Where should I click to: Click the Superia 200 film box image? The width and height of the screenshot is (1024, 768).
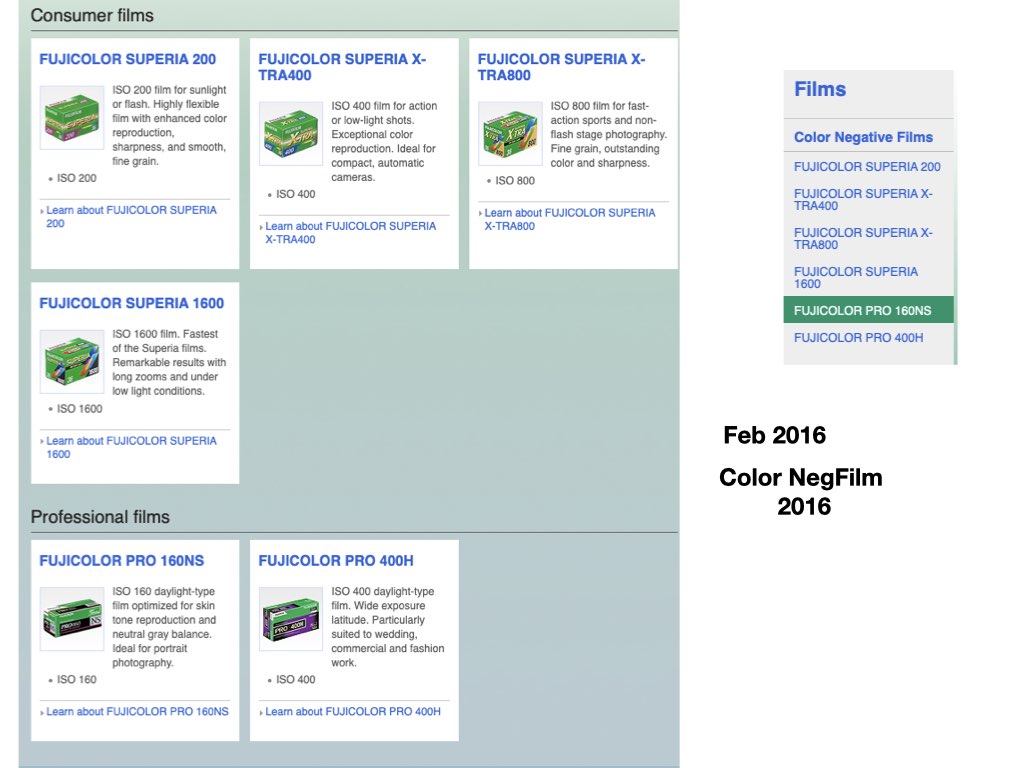(x=72, y=118)
